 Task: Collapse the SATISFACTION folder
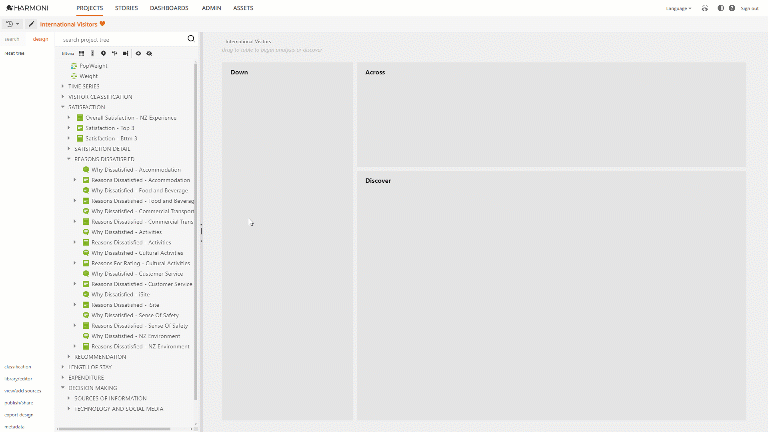63,107
